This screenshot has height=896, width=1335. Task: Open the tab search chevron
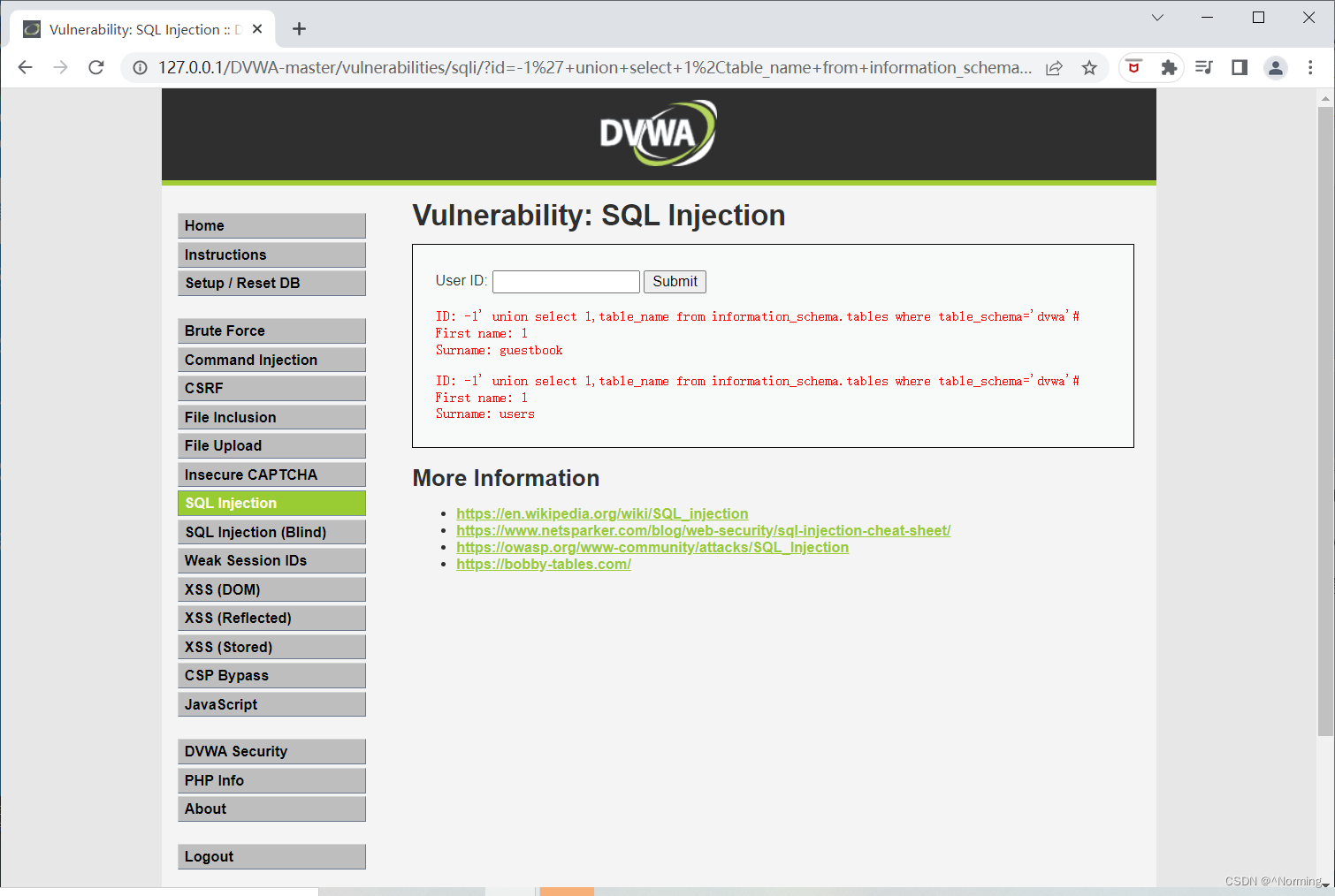coord(1157,18)
